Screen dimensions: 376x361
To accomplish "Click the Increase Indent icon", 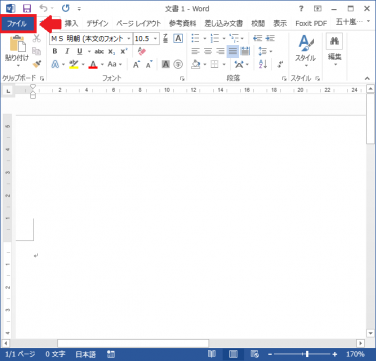I will (x=270, y=39).
